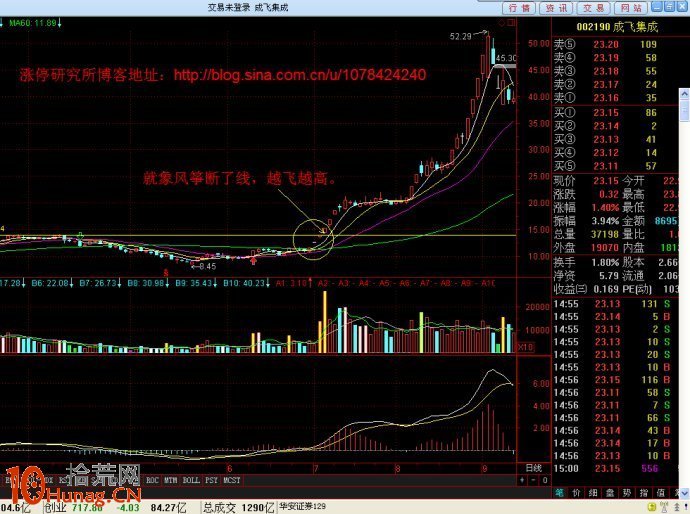Image resolution: width=690 pixels, height=514 pixels.
Task: Select the 指 index tab
Action: (644, 493)
